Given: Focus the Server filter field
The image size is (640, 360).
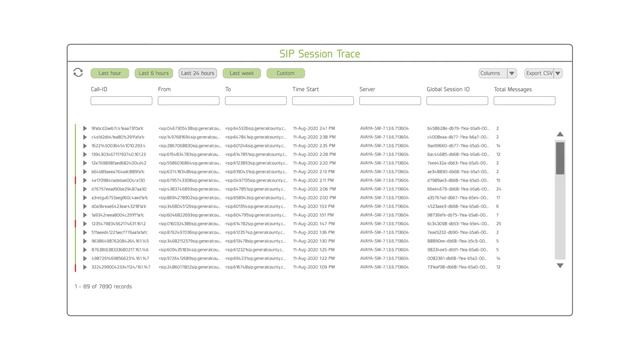Looking at the screenshot, I should pyautogui.click(x=390, y=100).
